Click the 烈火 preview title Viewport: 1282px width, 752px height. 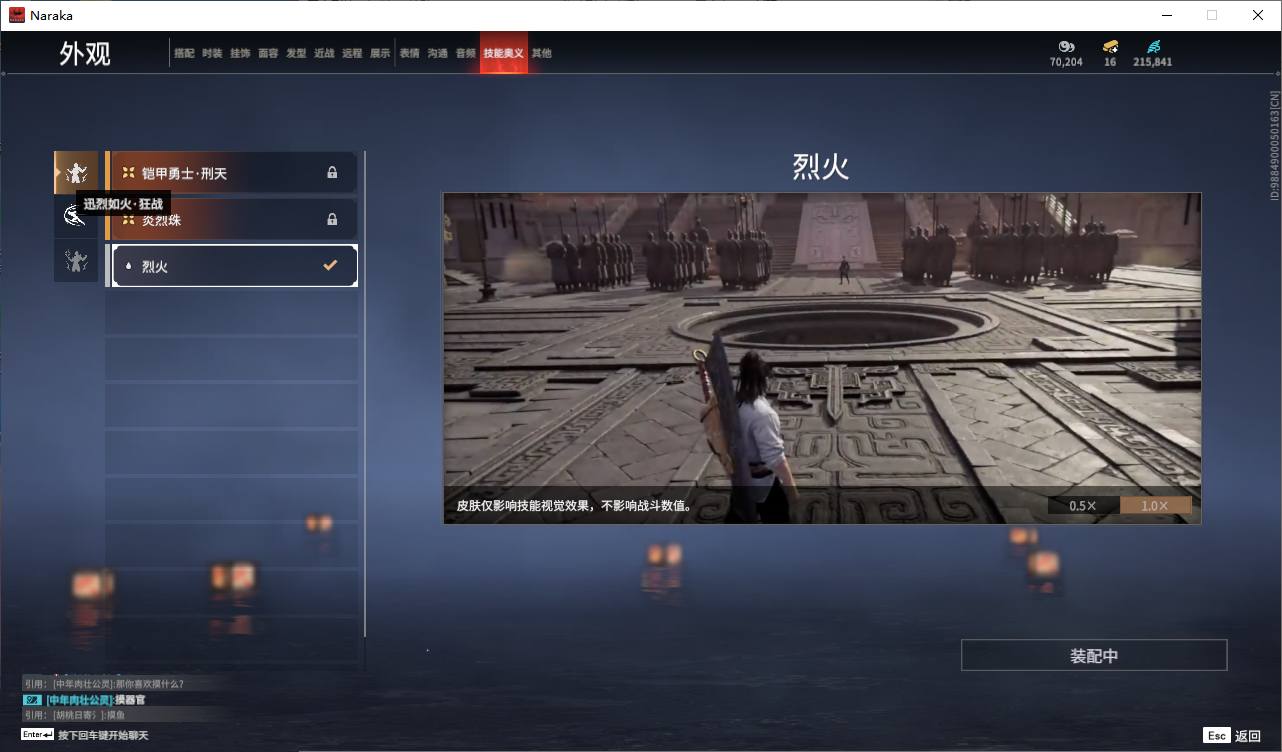821,166
